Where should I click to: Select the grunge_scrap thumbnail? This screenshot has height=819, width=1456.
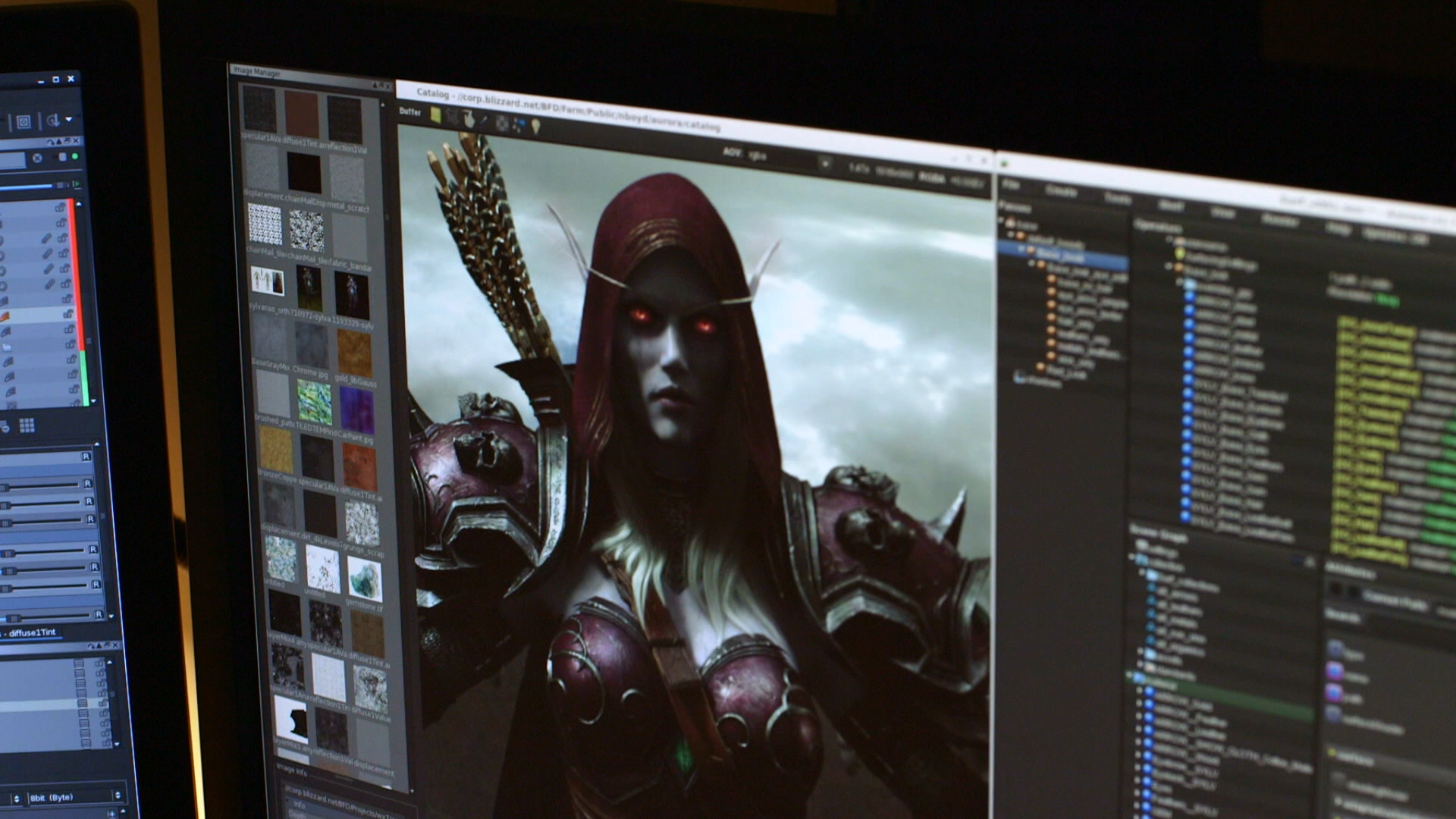pyautogui.click(x=362, y=524)
